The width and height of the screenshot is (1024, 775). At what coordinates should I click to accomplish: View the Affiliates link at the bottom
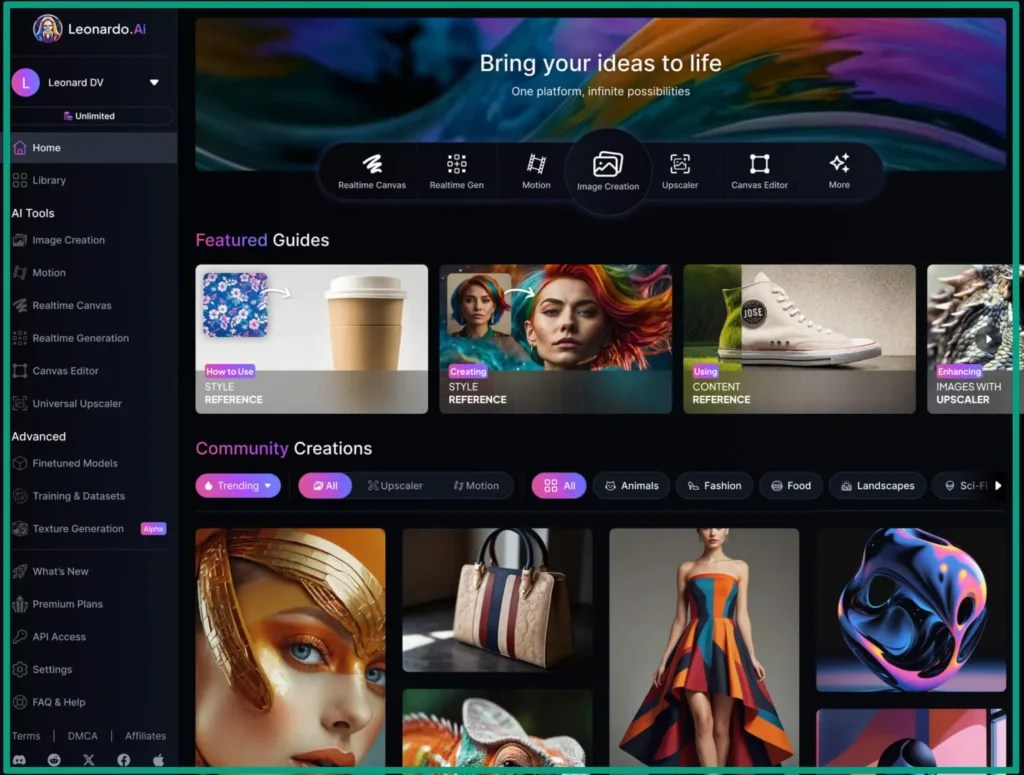[144, 735]
